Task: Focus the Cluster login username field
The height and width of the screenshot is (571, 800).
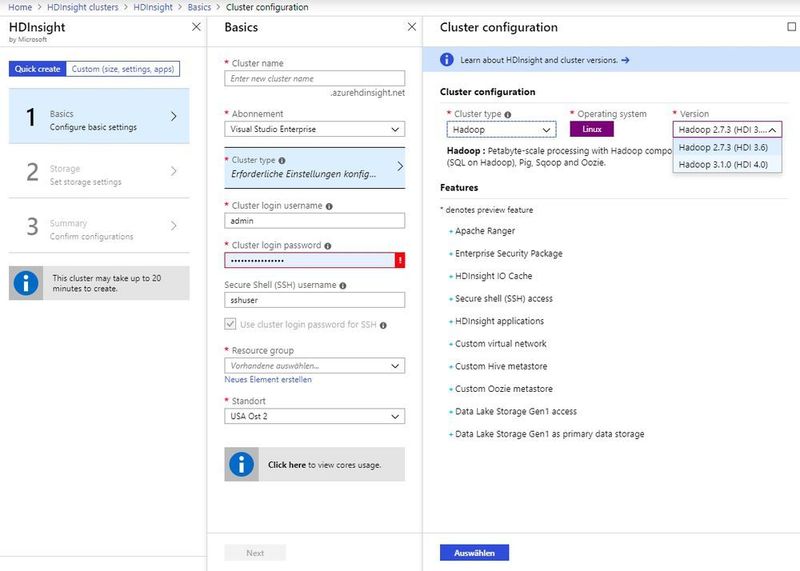Action: coord(314,220)
